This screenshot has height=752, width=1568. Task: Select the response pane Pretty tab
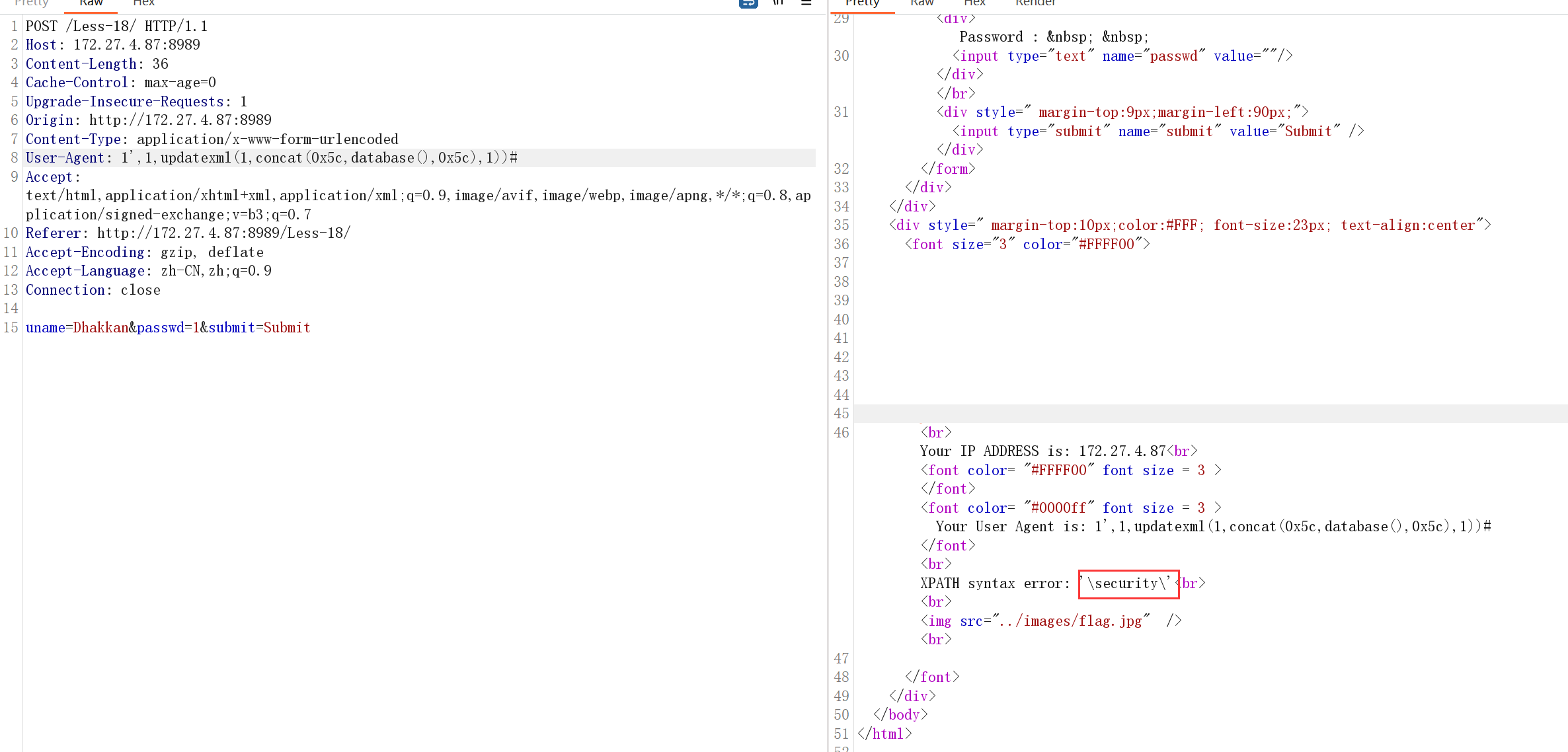point(862,3)
